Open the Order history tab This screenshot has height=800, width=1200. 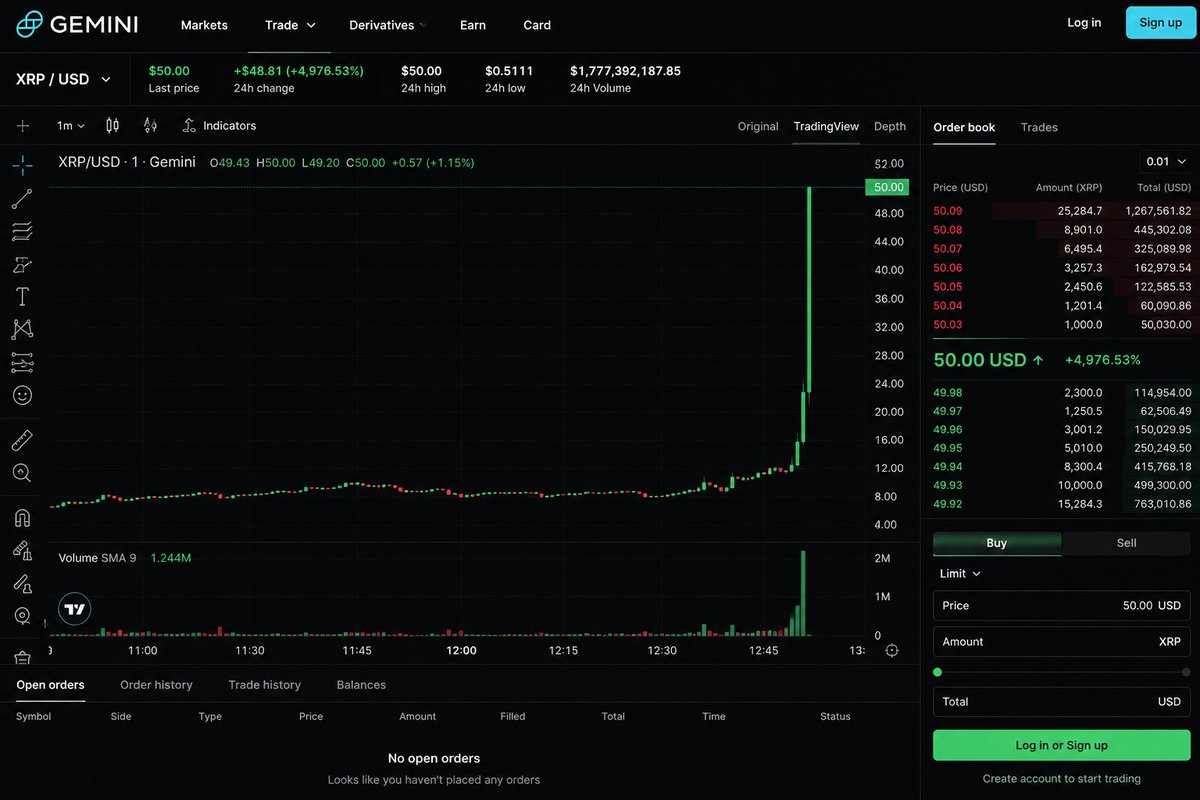click(x=156, y=685)
